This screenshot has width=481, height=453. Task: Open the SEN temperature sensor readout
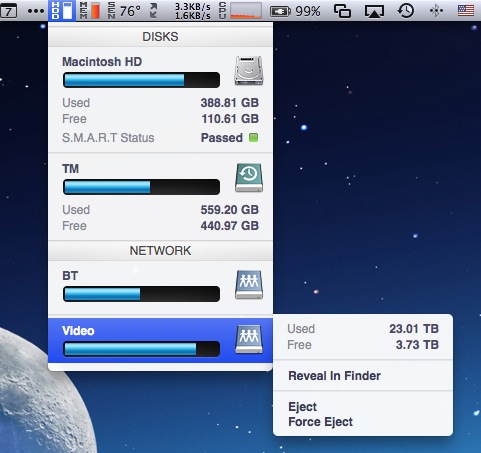(x=124, y=11)
